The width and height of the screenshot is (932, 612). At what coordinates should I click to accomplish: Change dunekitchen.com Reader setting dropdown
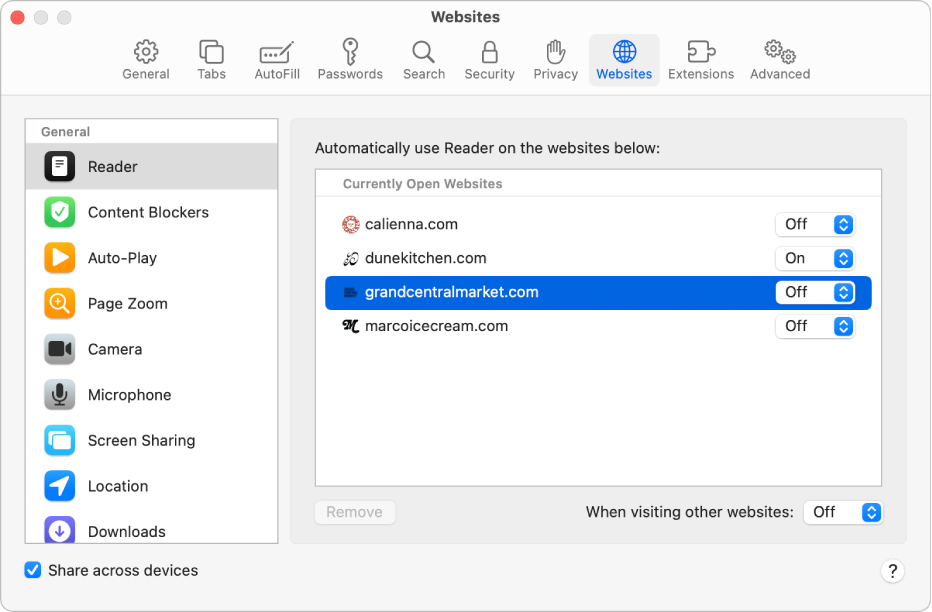pyautogui.click(x=815, y=258)
